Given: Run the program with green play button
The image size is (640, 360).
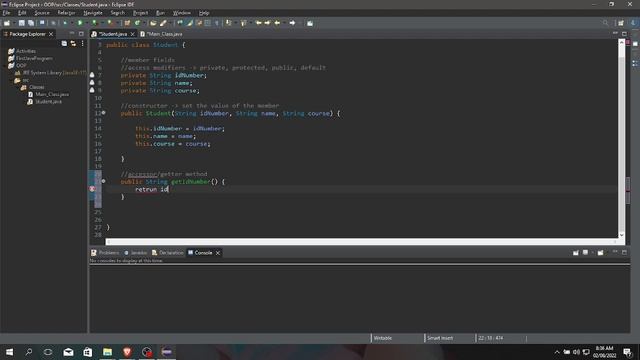Looking at the screenshot, I should tap(80, 23).
